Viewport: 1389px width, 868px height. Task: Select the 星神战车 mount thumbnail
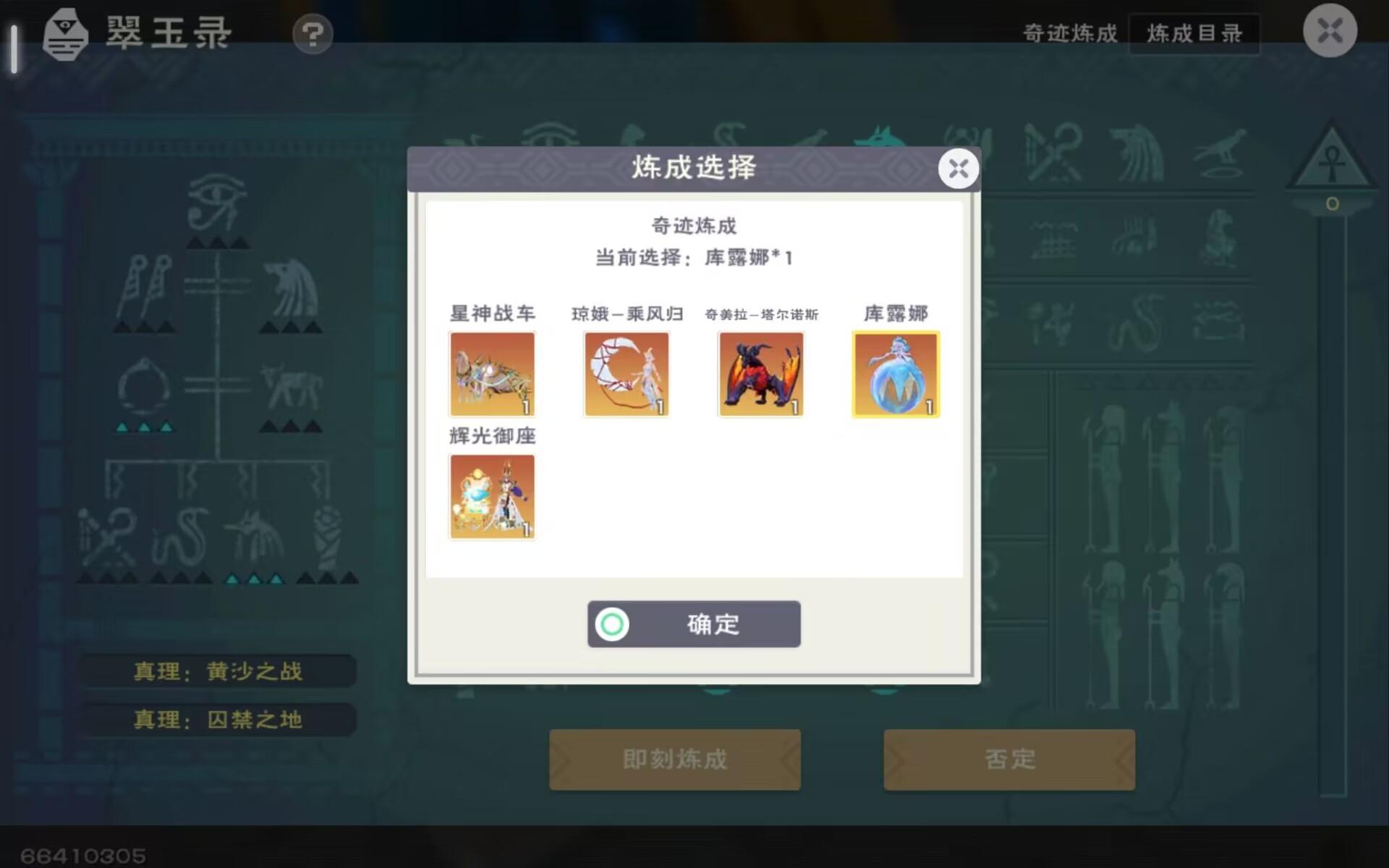pos(492,374)
